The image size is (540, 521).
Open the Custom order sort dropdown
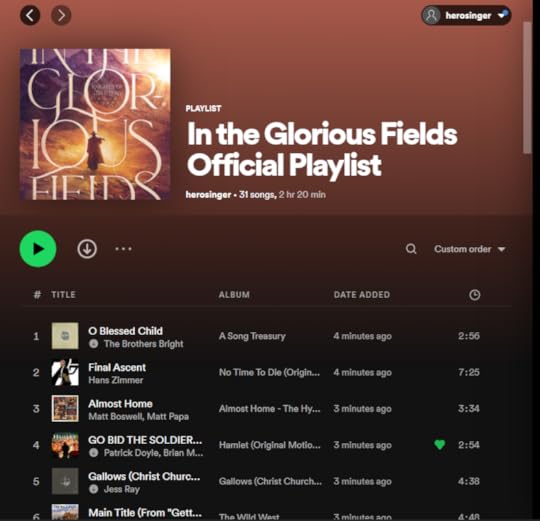470,249
